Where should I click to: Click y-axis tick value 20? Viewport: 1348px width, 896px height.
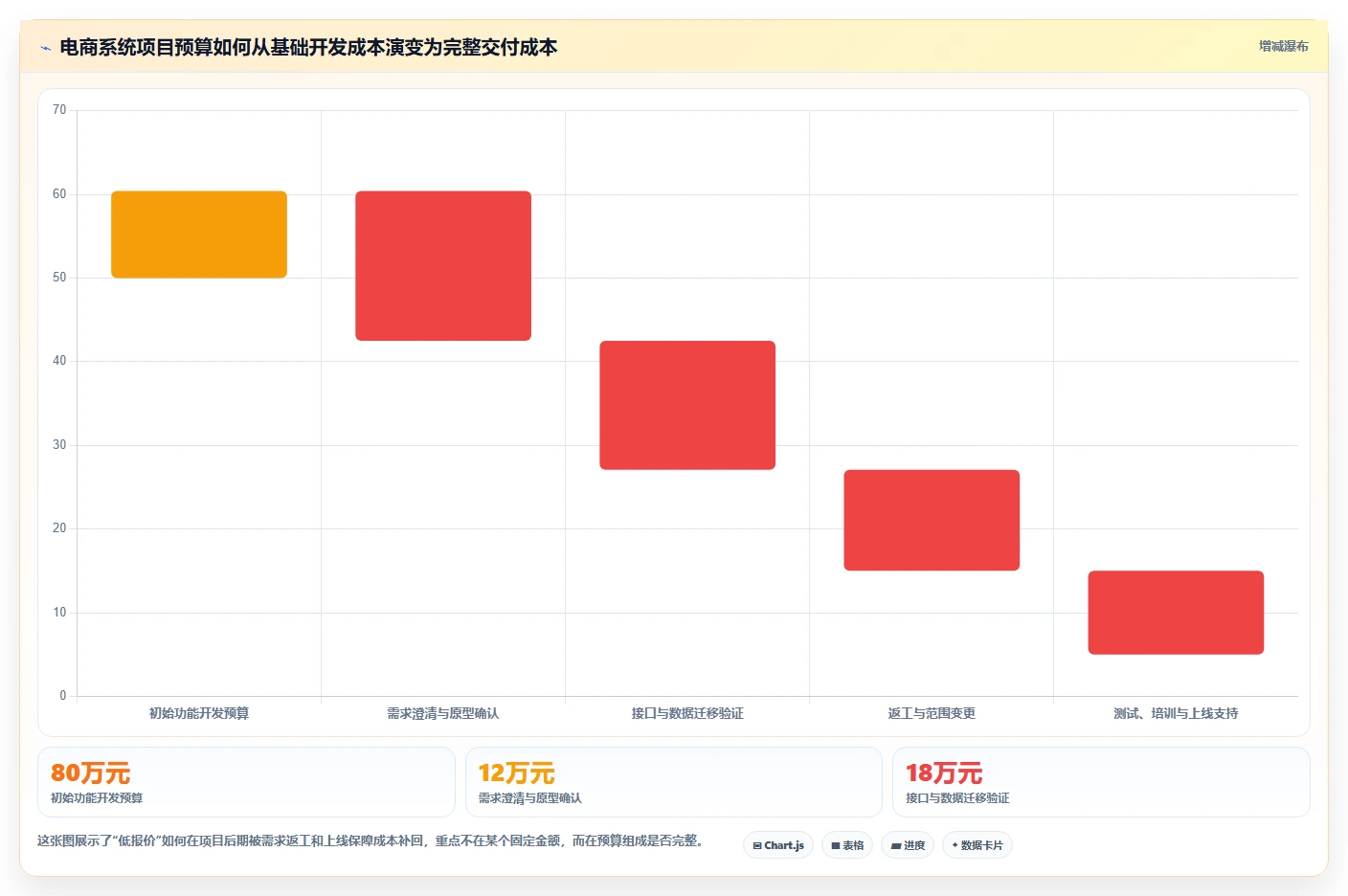59,528
